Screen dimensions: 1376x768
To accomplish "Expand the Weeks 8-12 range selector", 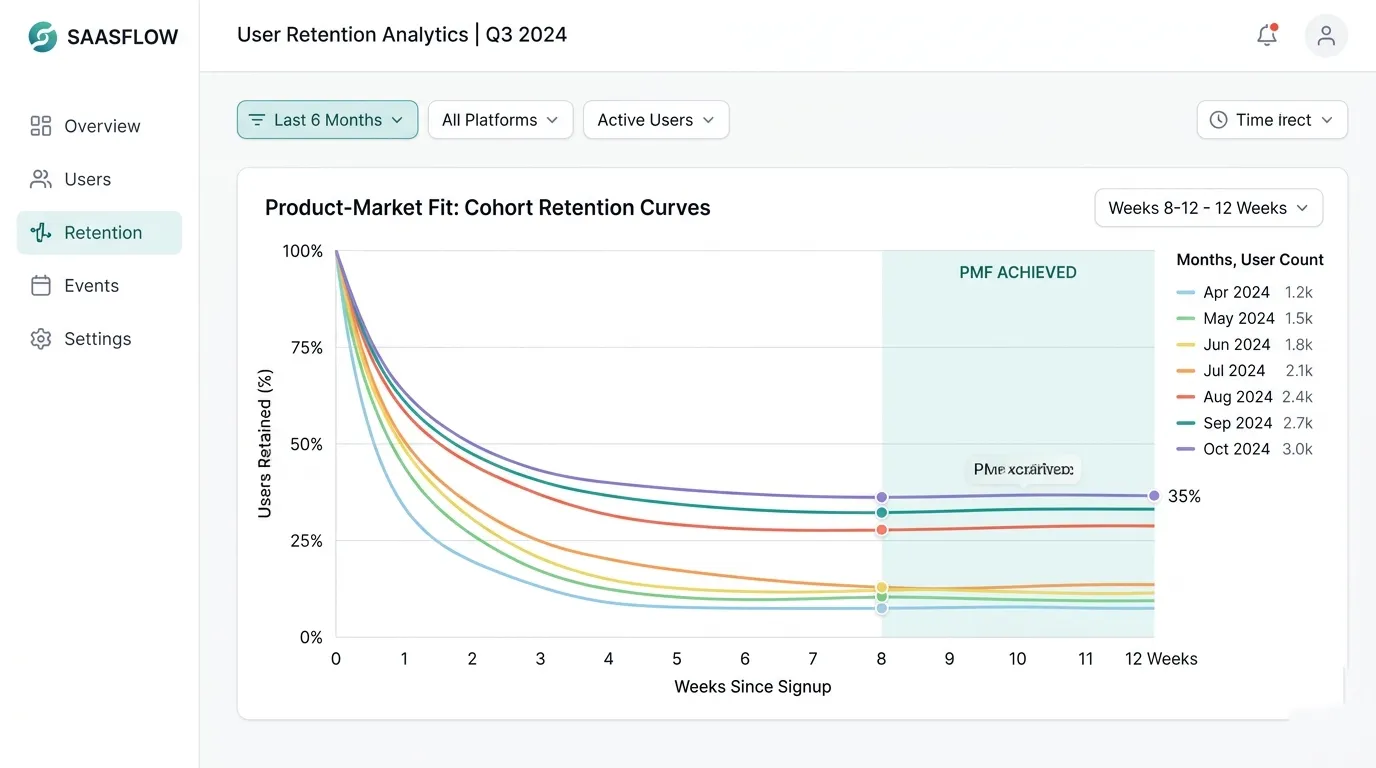I will coord(1209,208).
